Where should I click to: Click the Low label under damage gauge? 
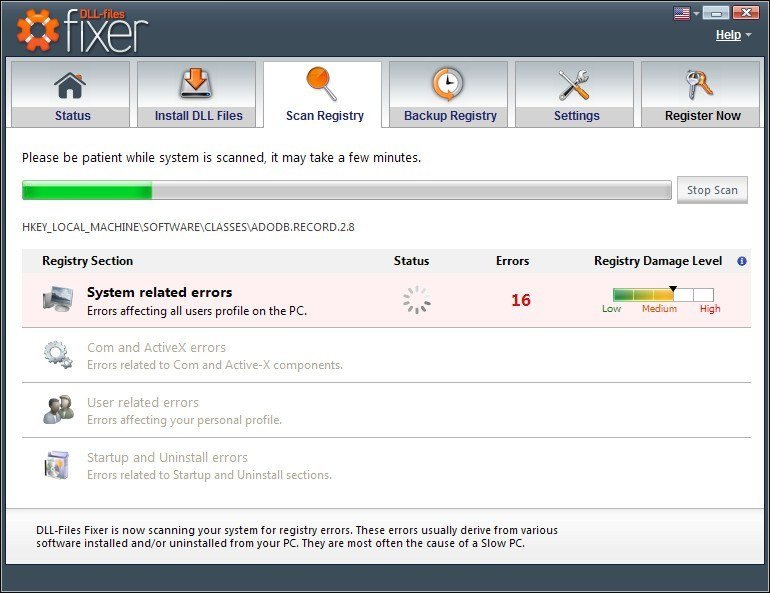click(611, 309)
